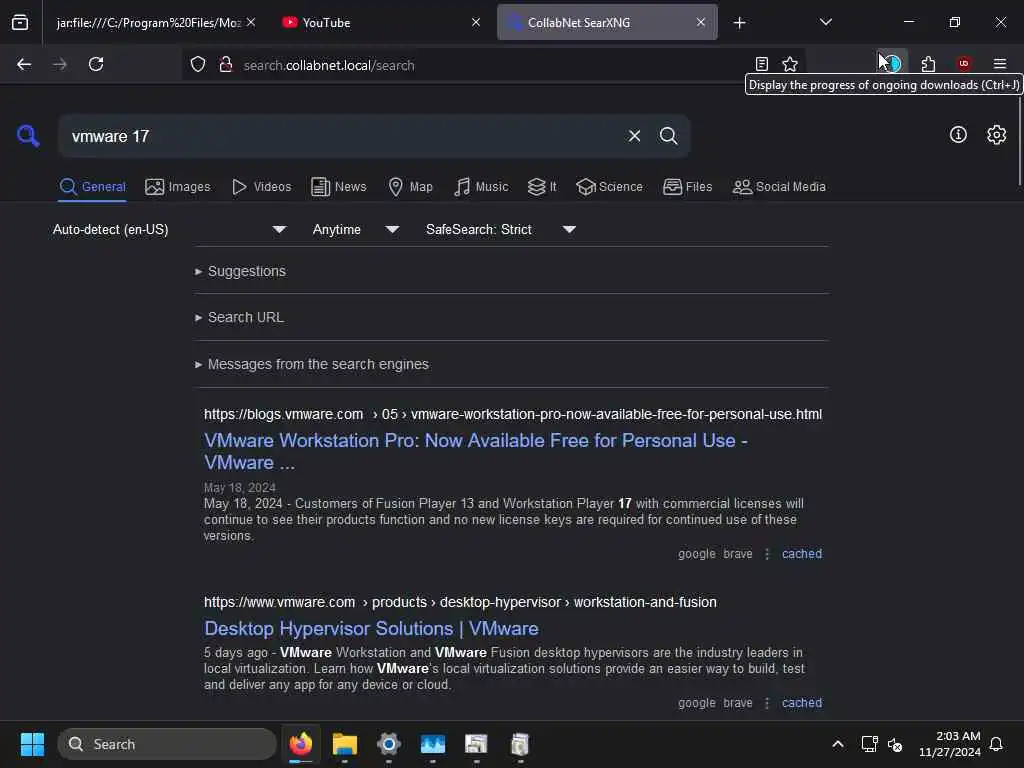Click the insecure connection padlock icon

[226, 64]
